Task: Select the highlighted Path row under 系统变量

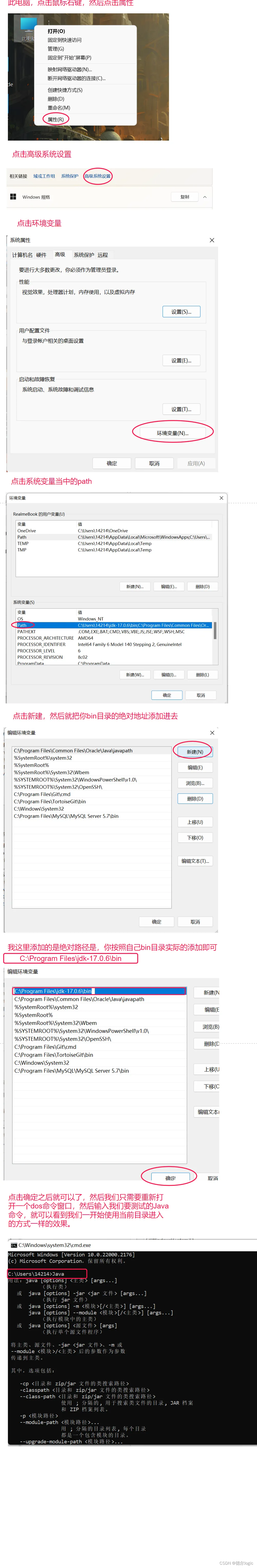Action: [114, 625]
